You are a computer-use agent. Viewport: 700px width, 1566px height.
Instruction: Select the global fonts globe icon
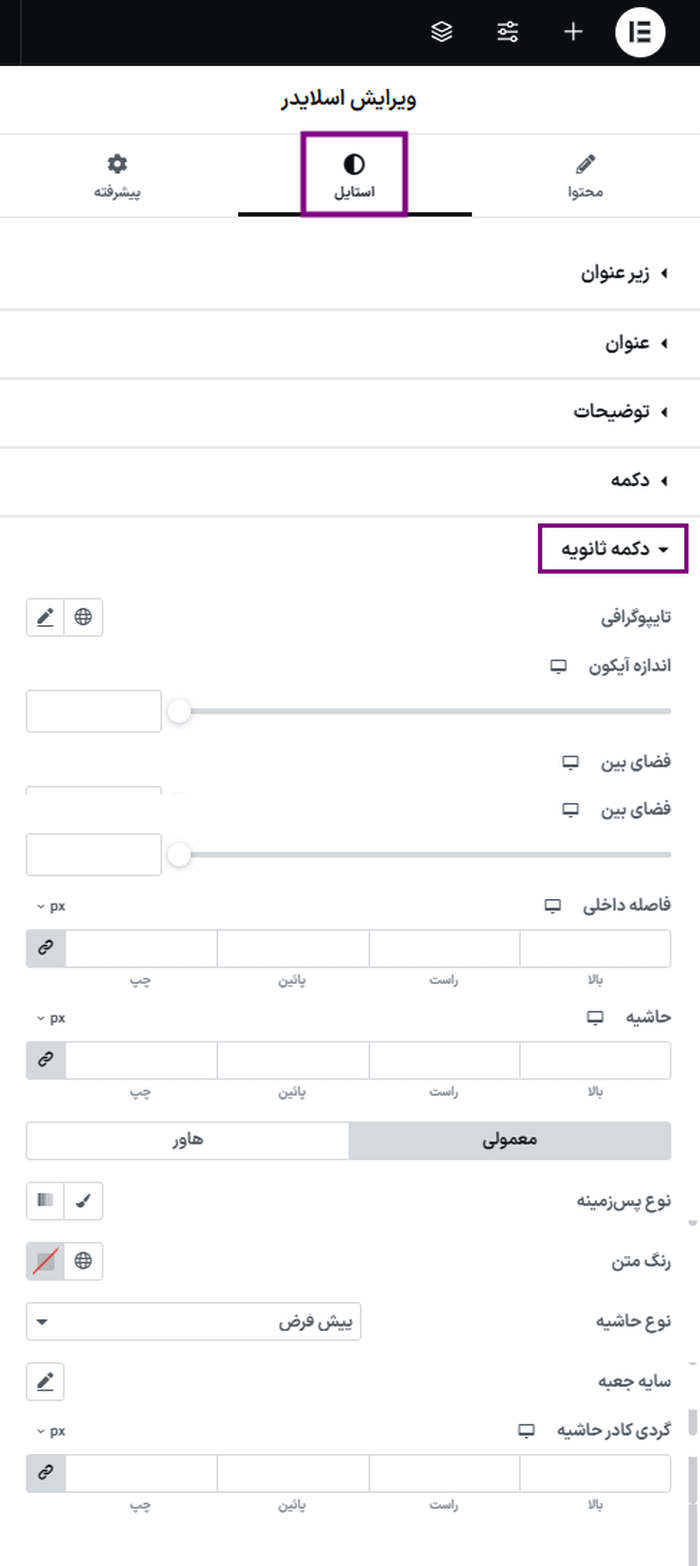click(x=84, y=617)
